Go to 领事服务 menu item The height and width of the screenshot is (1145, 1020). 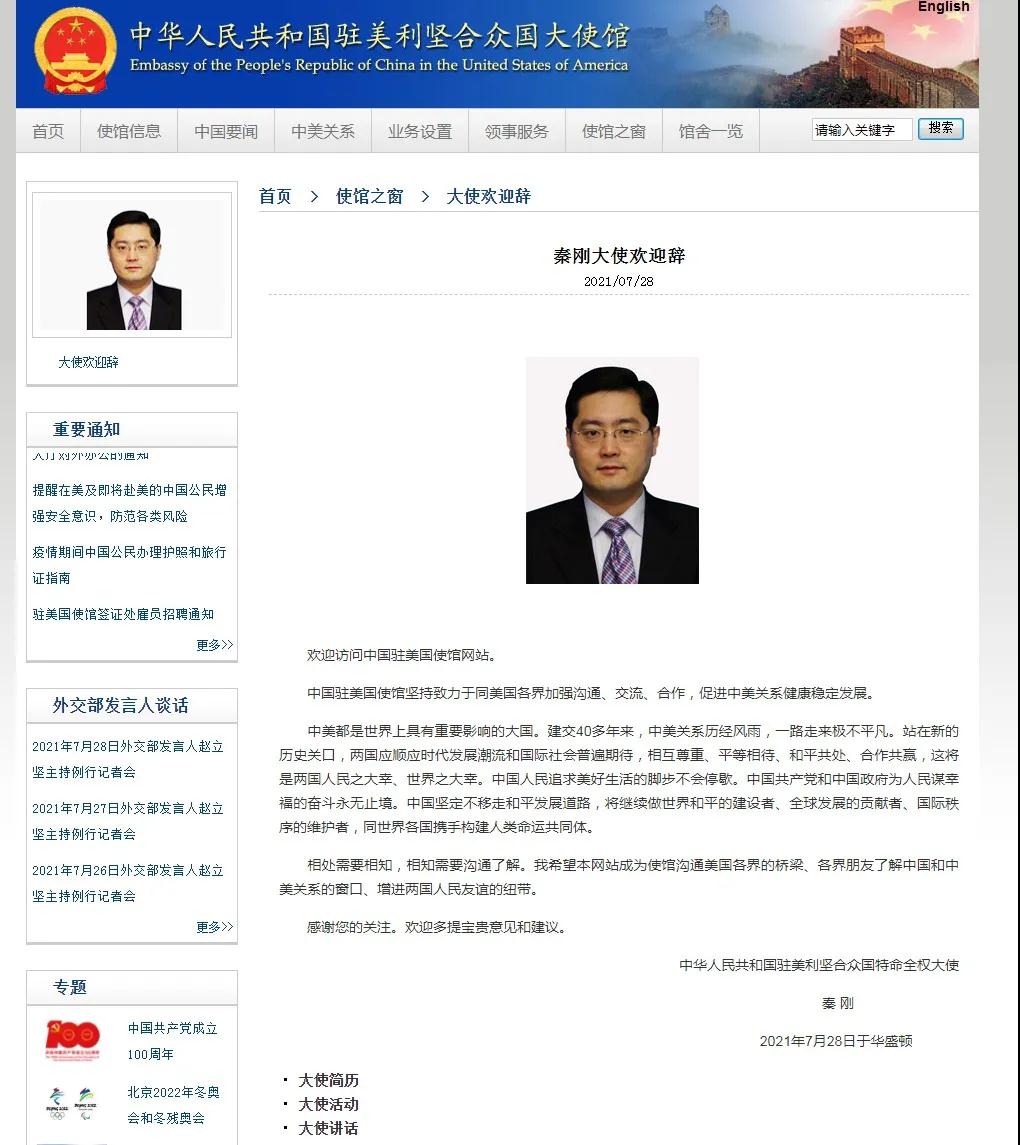coord(517,131)
